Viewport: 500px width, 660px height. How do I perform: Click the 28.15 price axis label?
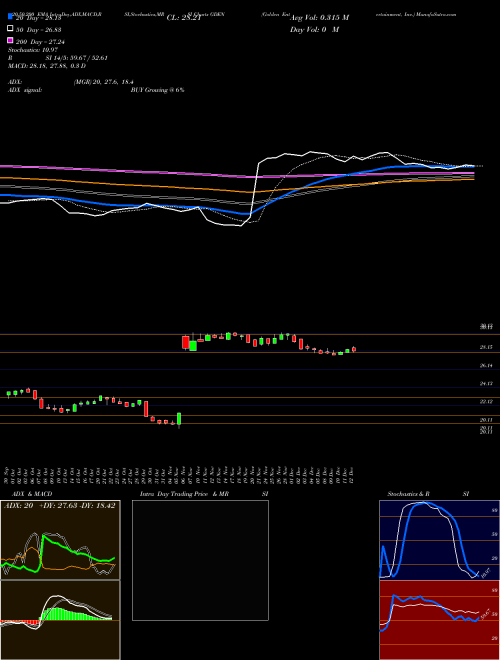coord(486,347)
